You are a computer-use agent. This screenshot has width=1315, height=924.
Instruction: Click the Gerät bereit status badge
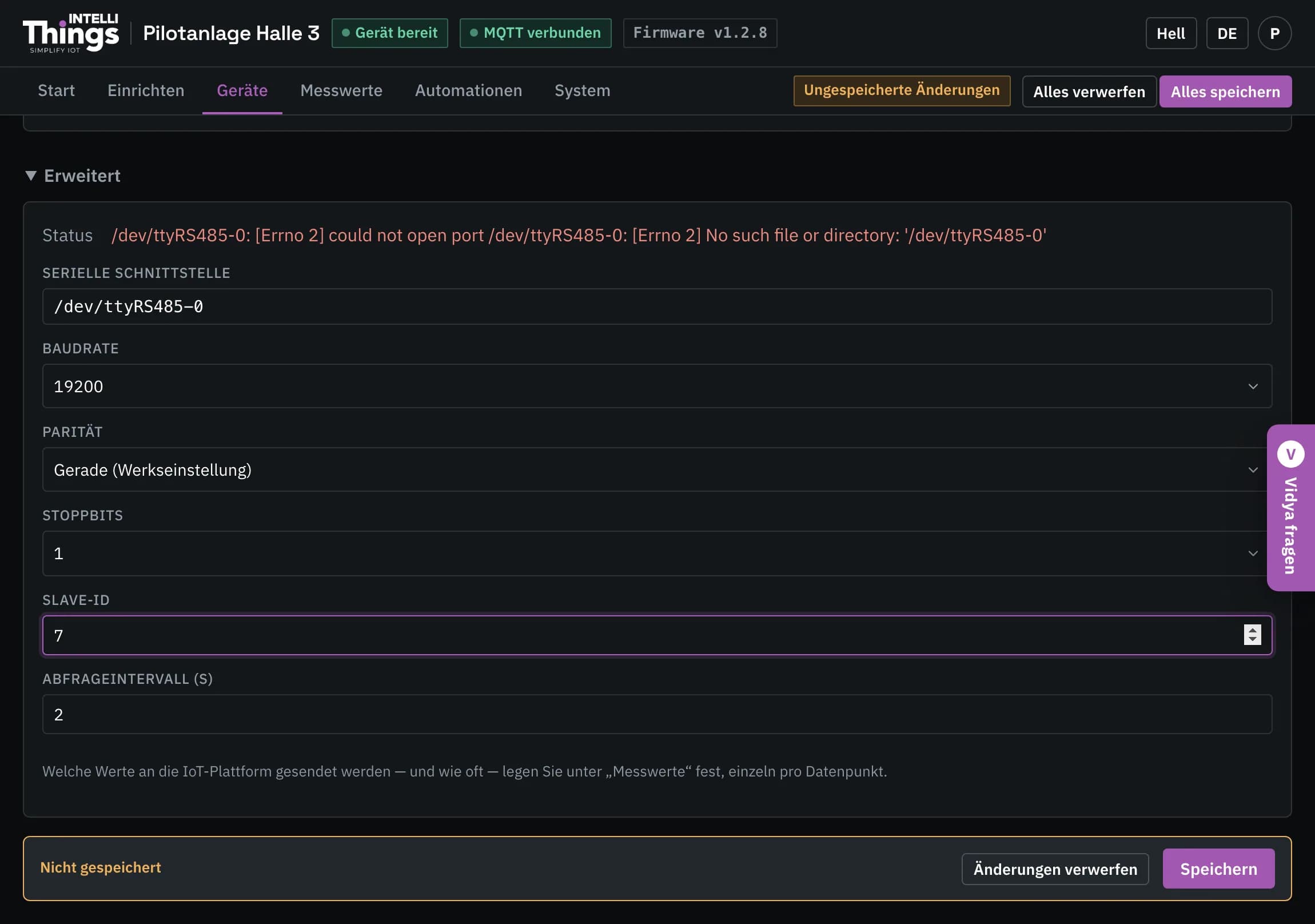pos(389,33)
